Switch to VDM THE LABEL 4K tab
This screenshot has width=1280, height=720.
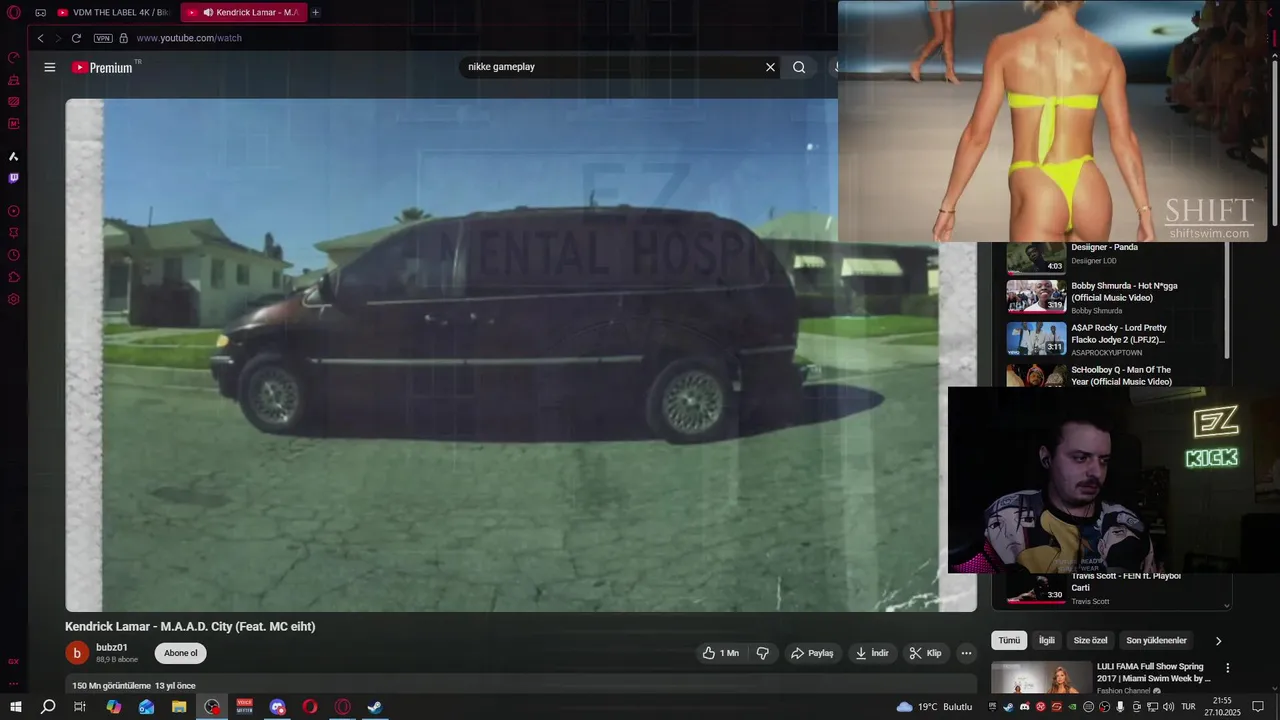click(113, 13)
